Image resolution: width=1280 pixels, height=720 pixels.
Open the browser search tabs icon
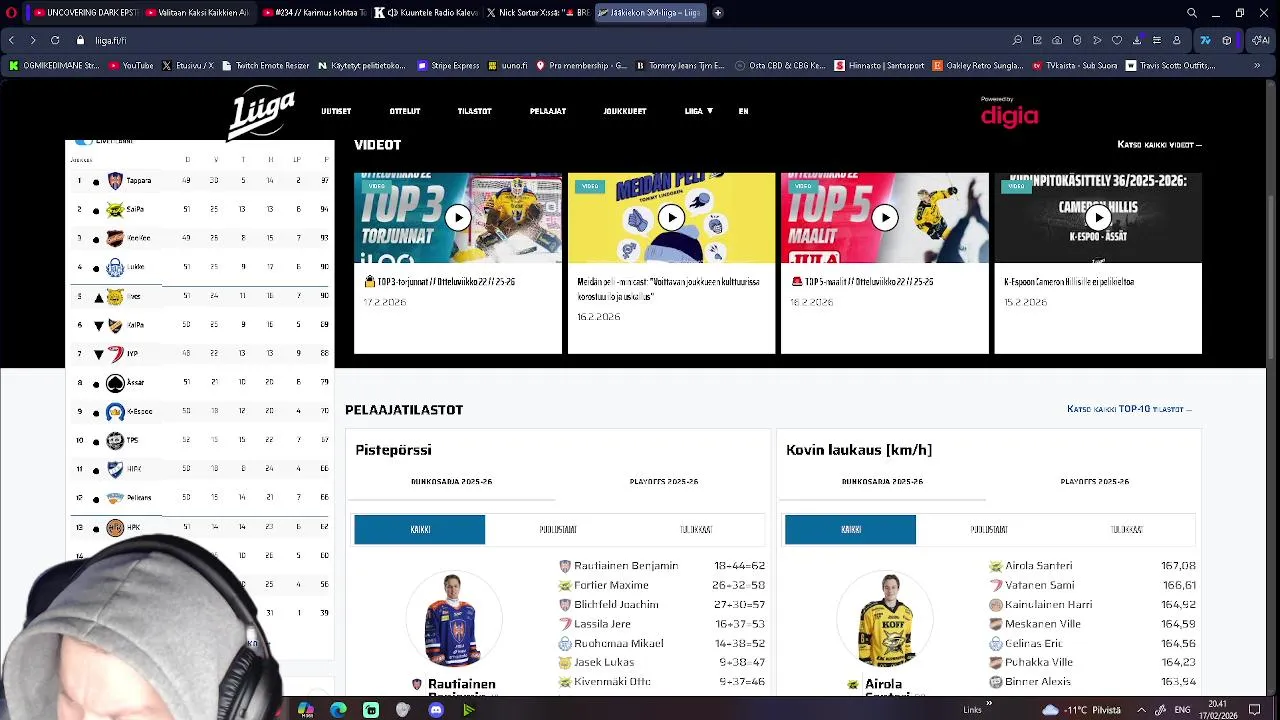pyautogui.click(x=1192, y=13)
